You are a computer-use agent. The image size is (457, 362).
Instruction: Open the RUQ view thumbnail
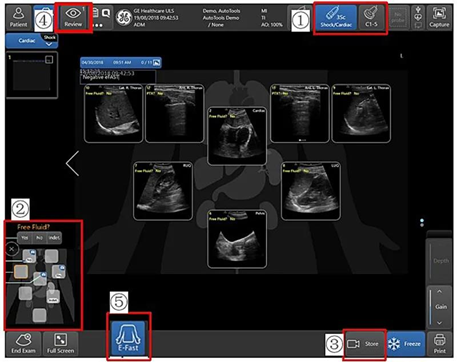pyautogui.click(x=163, y=191)
